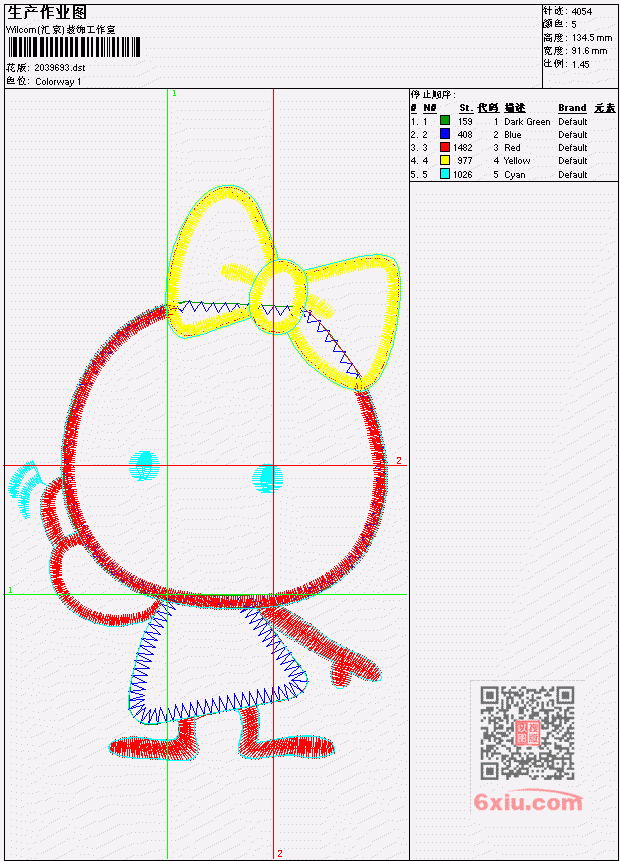Viewport: 620px width, 861px height.
Task: Click the character's left cyan eye
Action: point(144,465)
